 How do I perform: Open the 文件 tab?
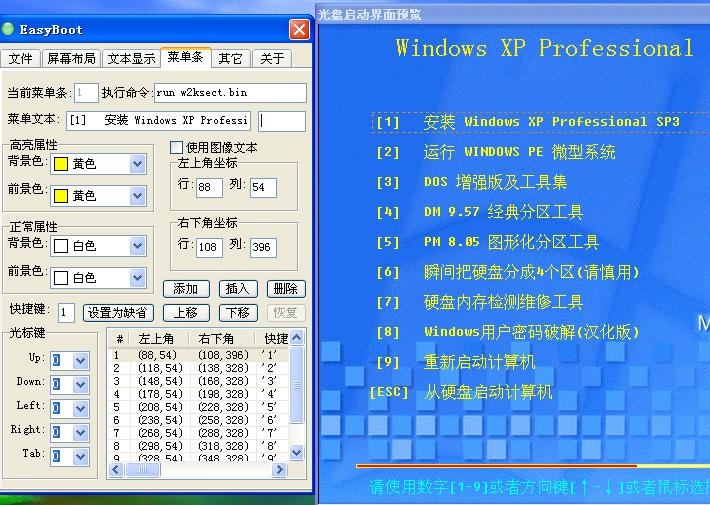20,58
